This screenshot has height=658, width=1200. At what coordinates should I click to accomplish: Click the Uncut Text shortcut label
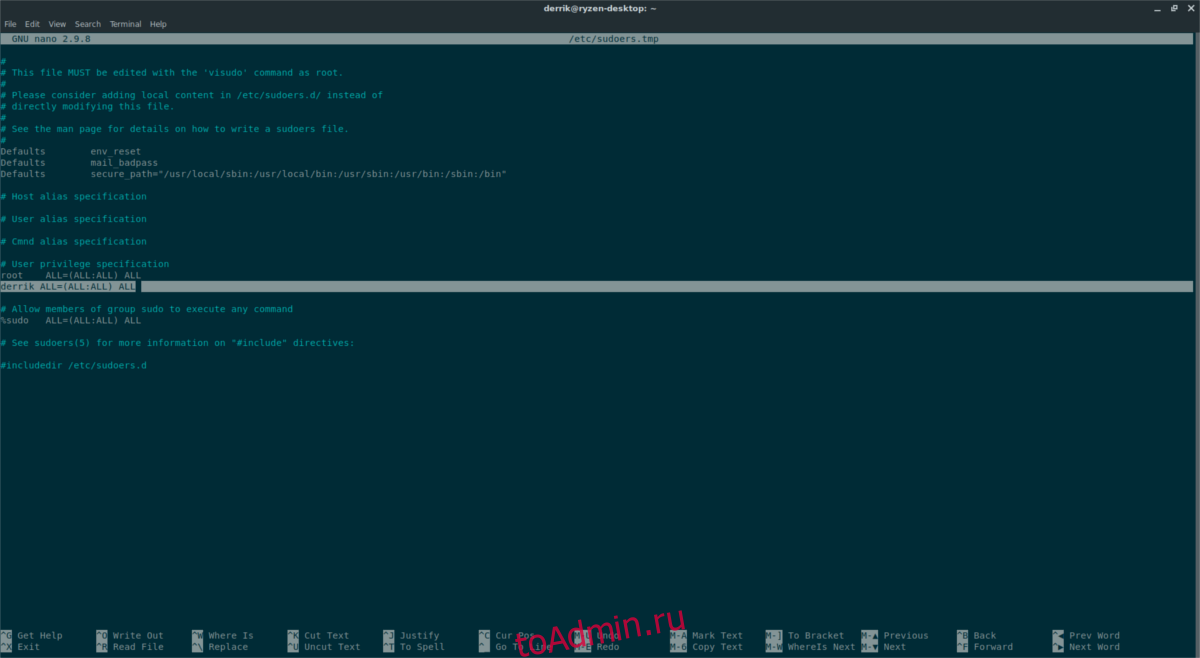(331, 647)
